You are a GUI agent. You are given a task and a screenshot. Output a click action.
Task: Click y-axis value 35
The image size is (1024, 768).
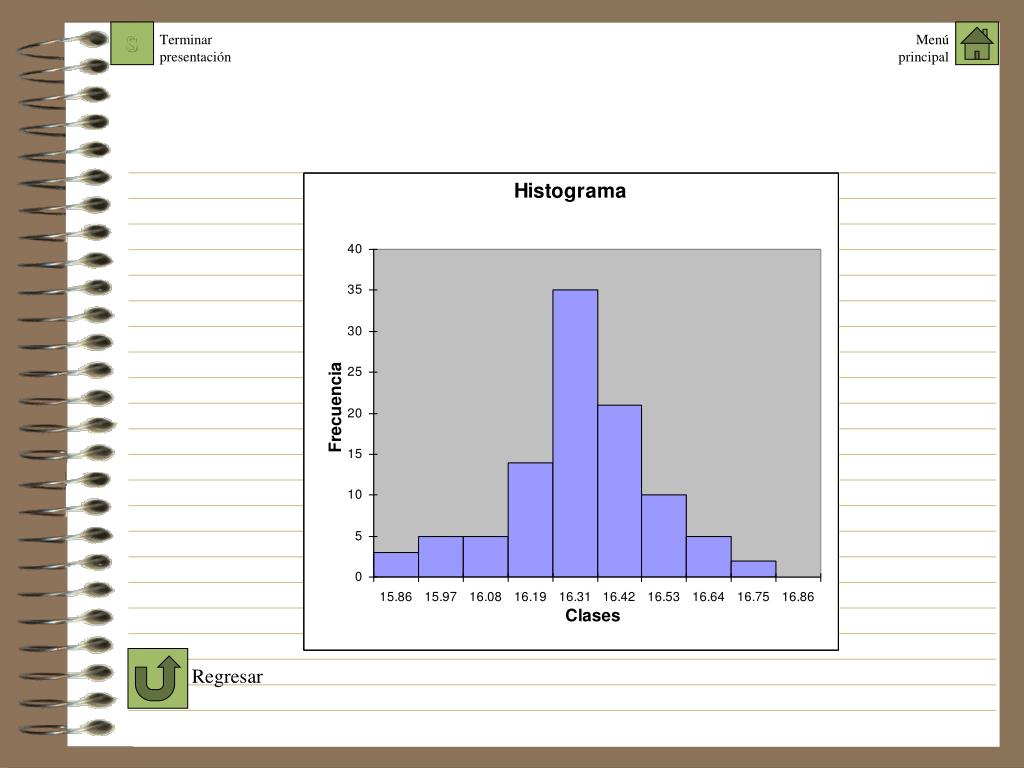point(355,290)
